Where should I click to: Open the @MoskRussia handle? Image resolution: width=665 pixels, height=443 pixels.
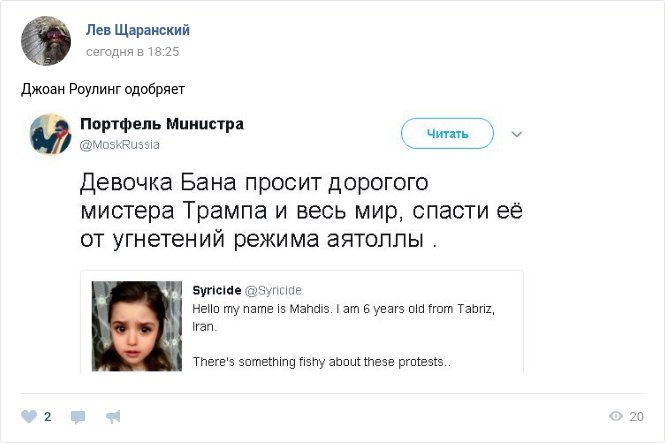coord(120,145)
